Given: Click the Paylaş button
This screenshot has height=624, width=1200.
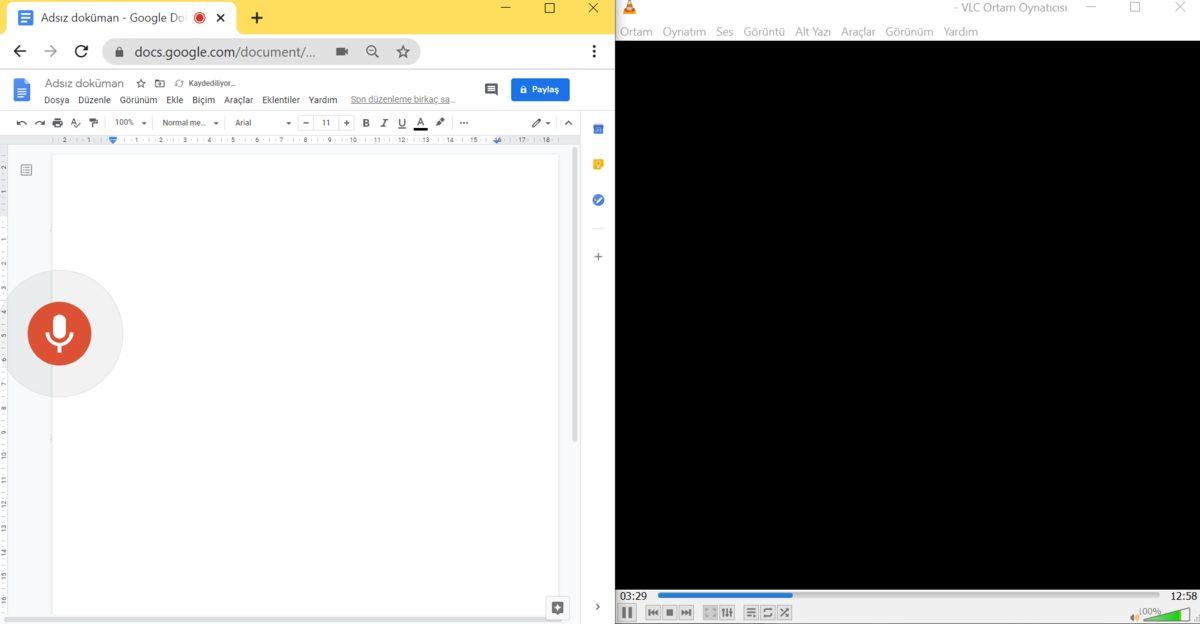Looking at the screenshot, I should (540, 89).
